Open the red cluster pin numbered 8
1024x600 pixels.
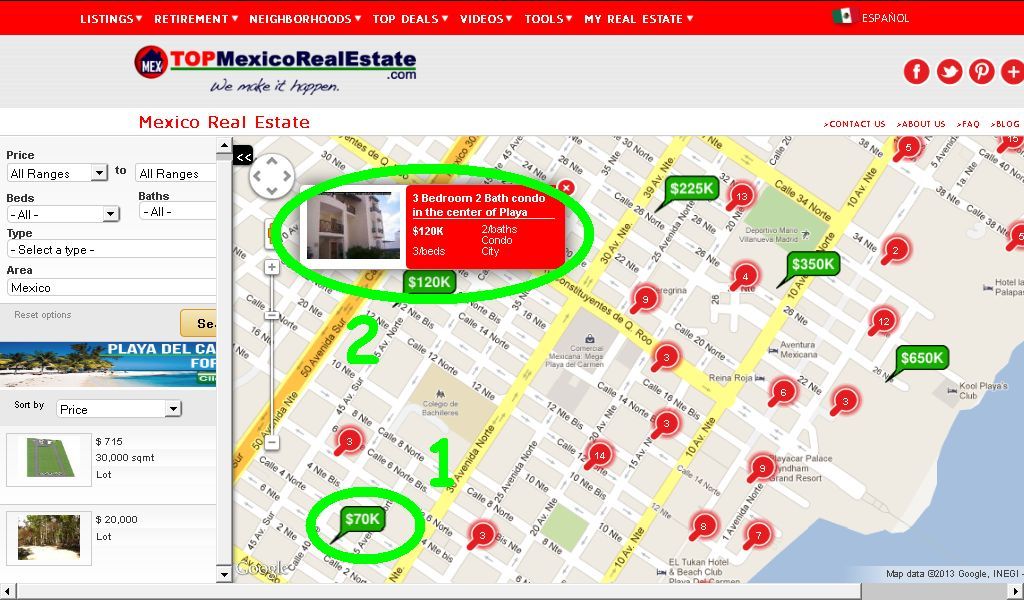click(x=703, y=526)
